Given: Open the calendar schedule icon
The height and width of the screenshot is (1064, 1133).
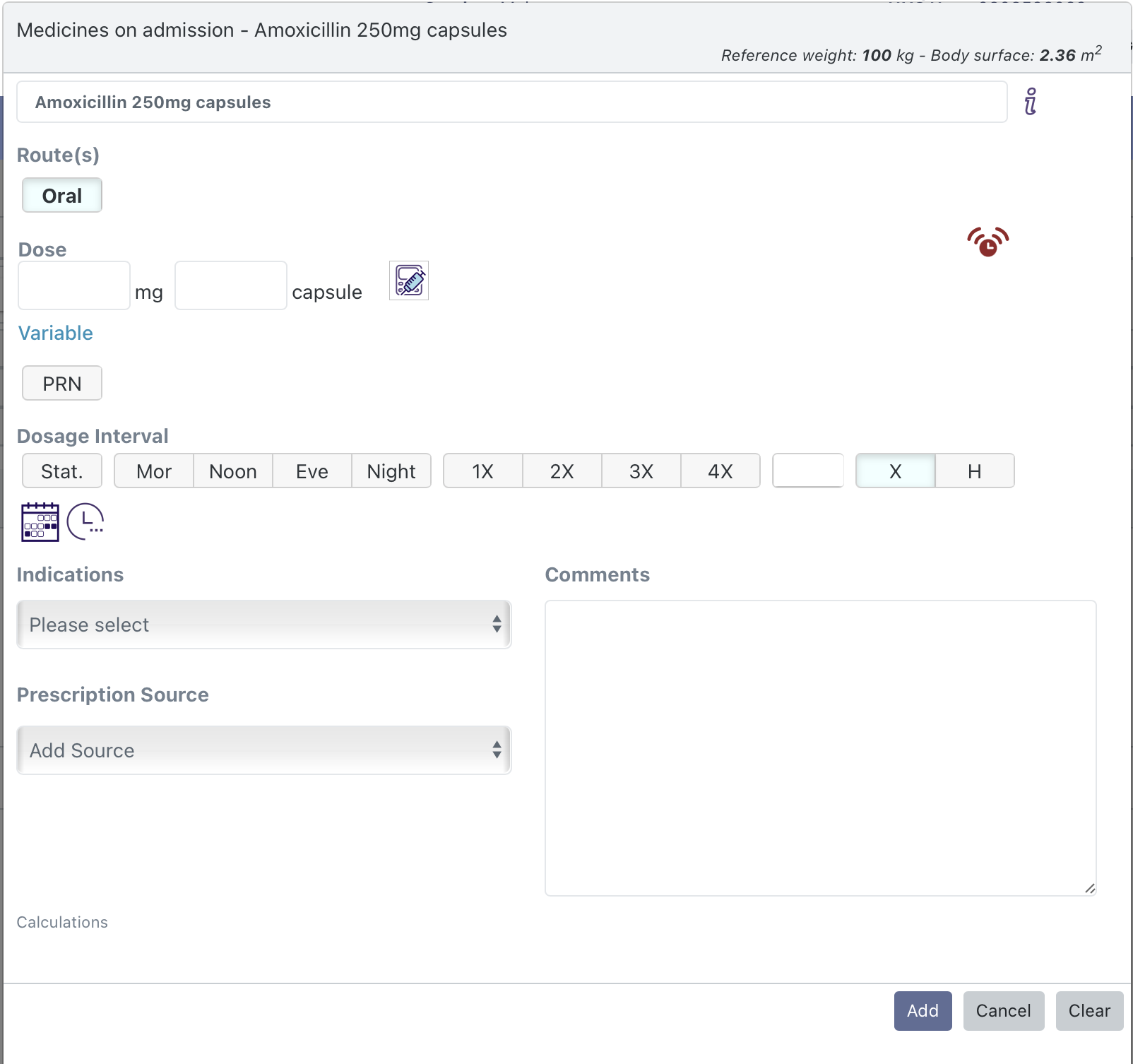Looking at the screenshot, I should [x=40, y=521].
